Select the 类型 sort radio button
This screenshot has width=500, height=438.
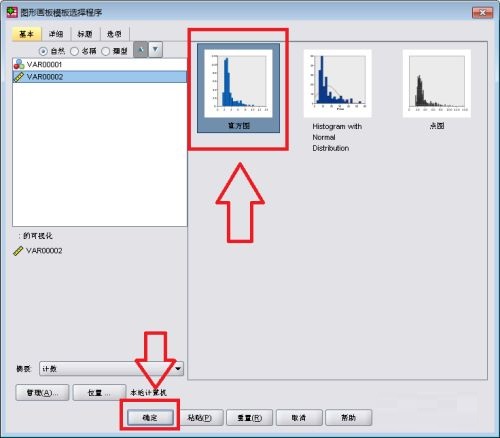[105, 51]
